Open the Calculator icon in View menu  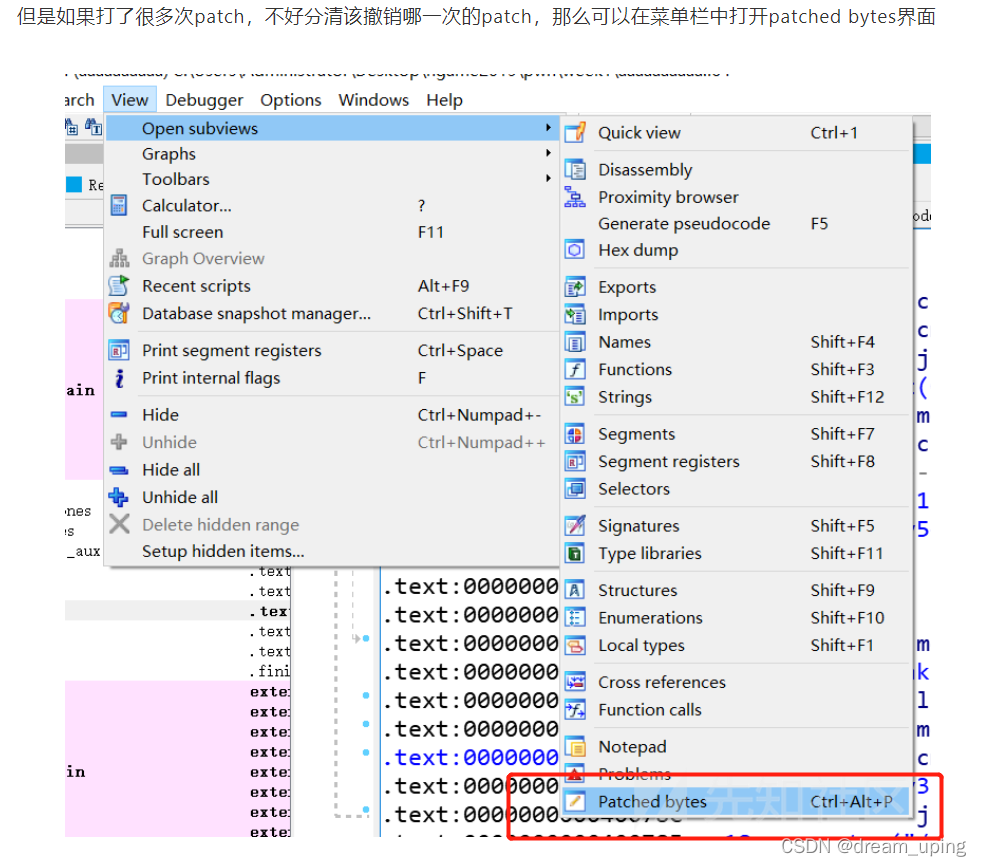tap(120, 205)
